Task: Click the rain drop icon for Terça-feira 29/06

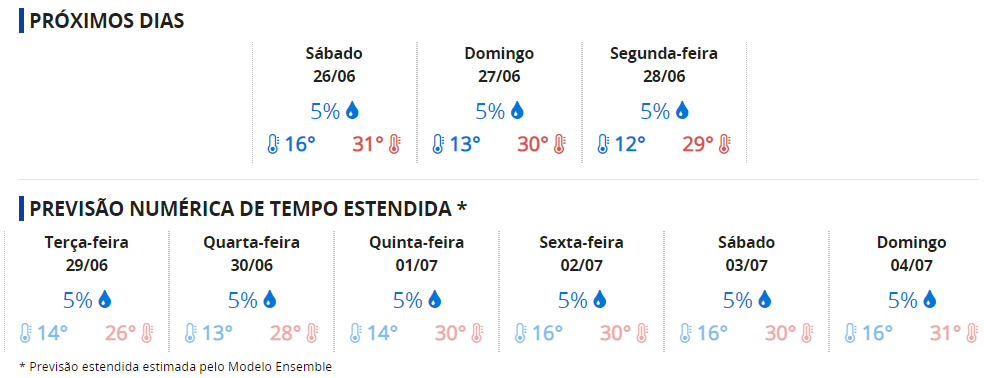Action: pyautogui.click(x=105, y=300)
